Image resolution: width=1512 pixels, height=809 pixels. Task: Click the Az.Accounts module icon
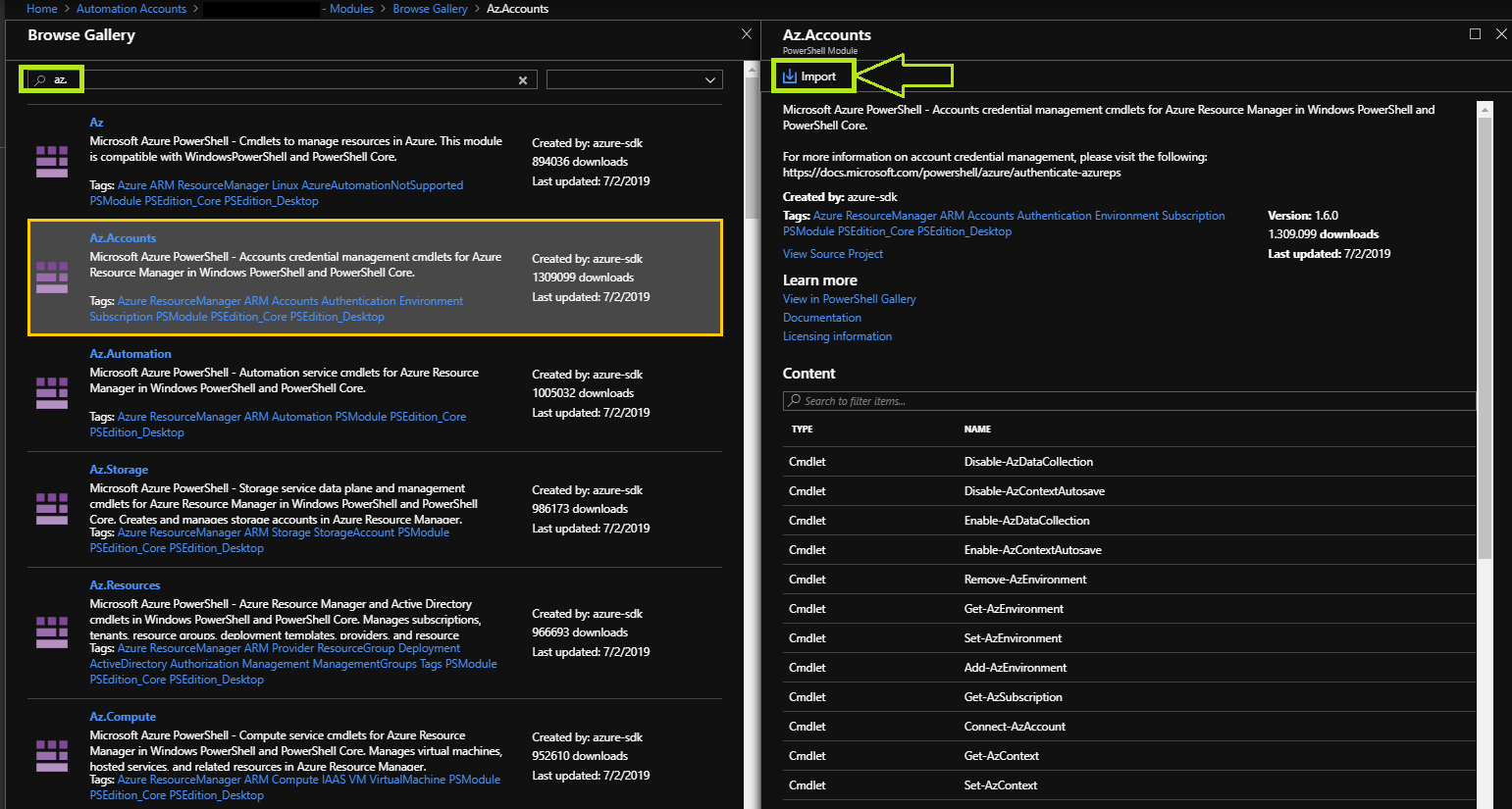[x=52, y=278]
